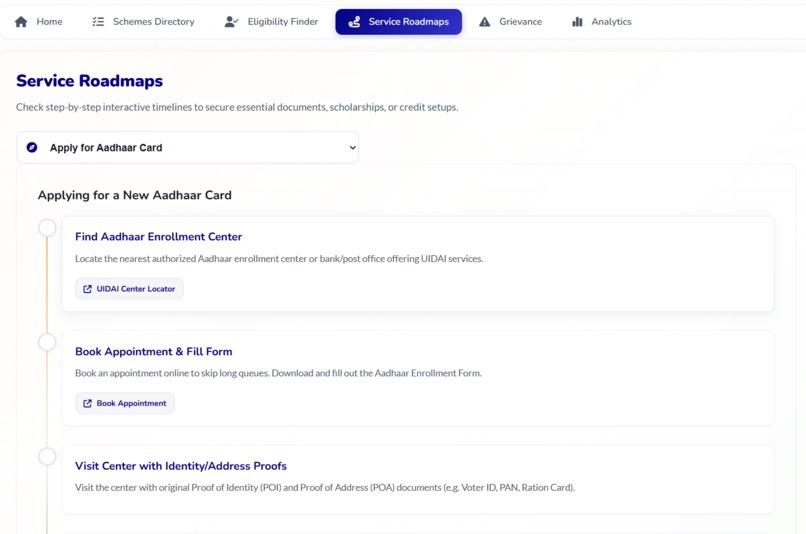Mark the Book Appointment & Fill Form step circle

tap(47, 342)
